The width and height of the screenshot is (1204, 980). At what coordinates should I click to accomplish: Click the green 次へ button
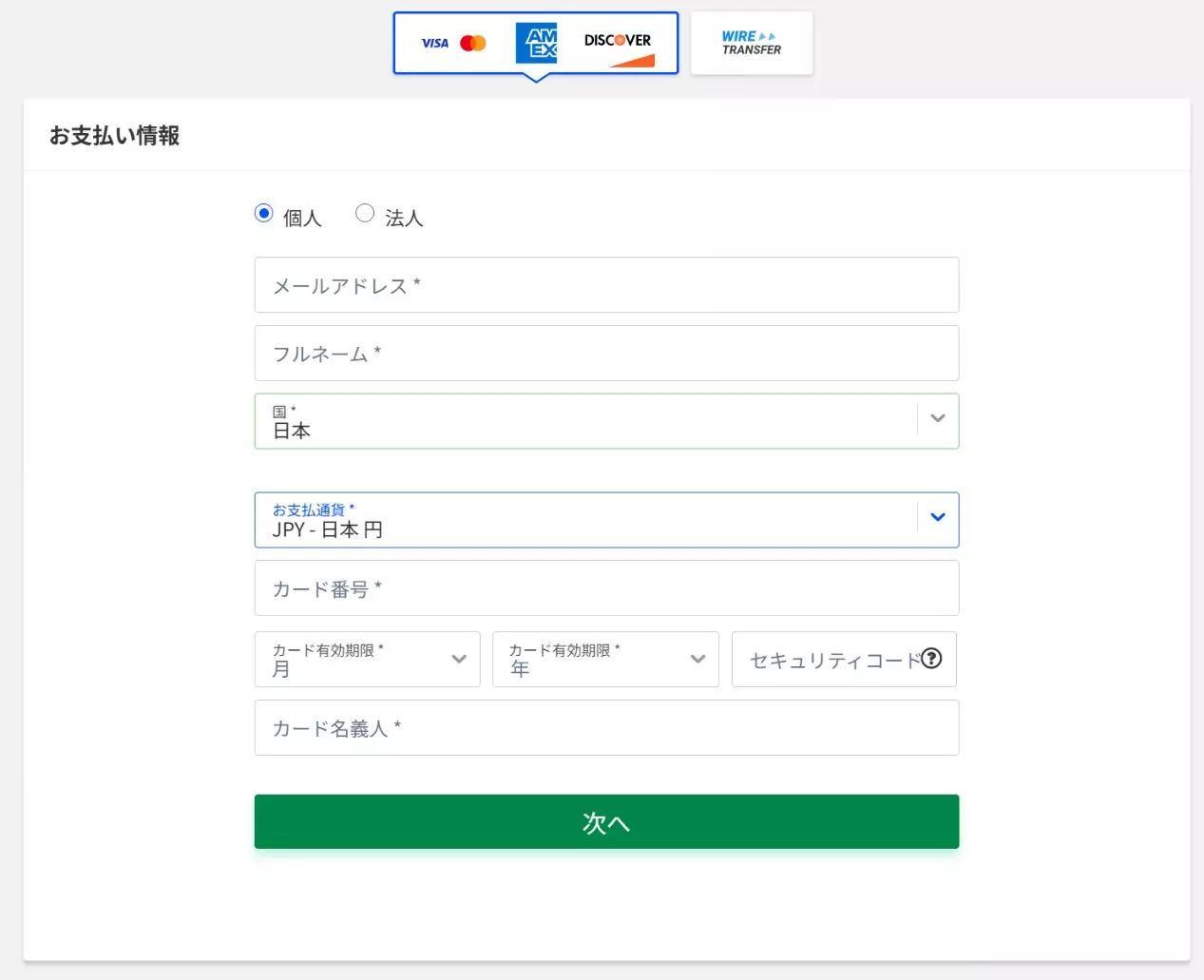pos(606,822)
